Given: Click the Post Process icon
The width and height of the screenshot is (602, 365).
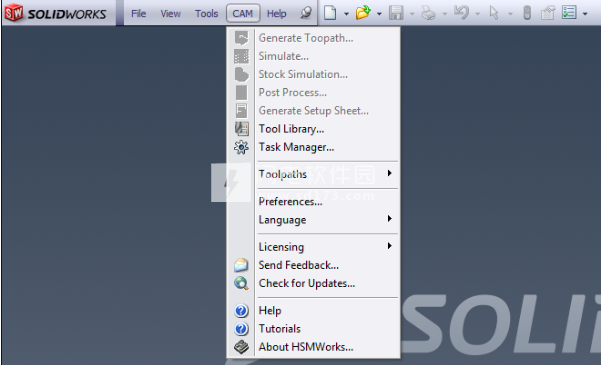Looking at the screenshot, I should 241,92.
